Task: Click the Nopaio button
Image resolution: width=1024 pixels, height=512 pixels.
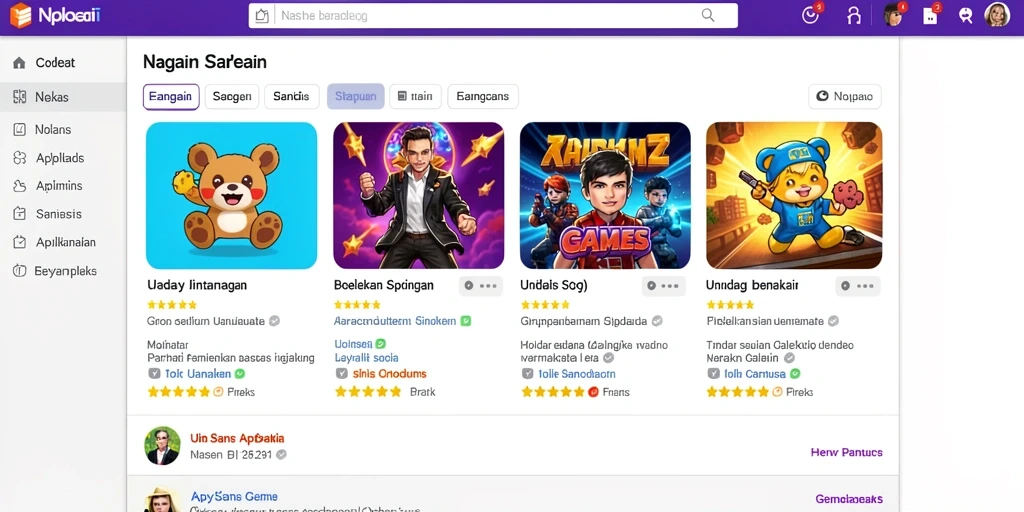Action: click(x=844, y=97)
